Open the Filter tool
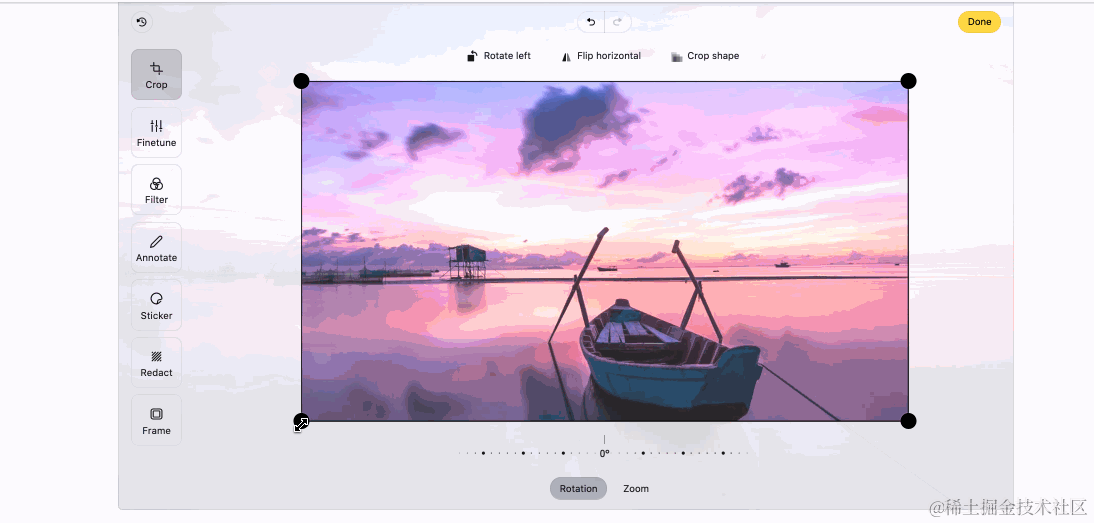Screen dimensions: 1094x523 [x=156, y=190]
